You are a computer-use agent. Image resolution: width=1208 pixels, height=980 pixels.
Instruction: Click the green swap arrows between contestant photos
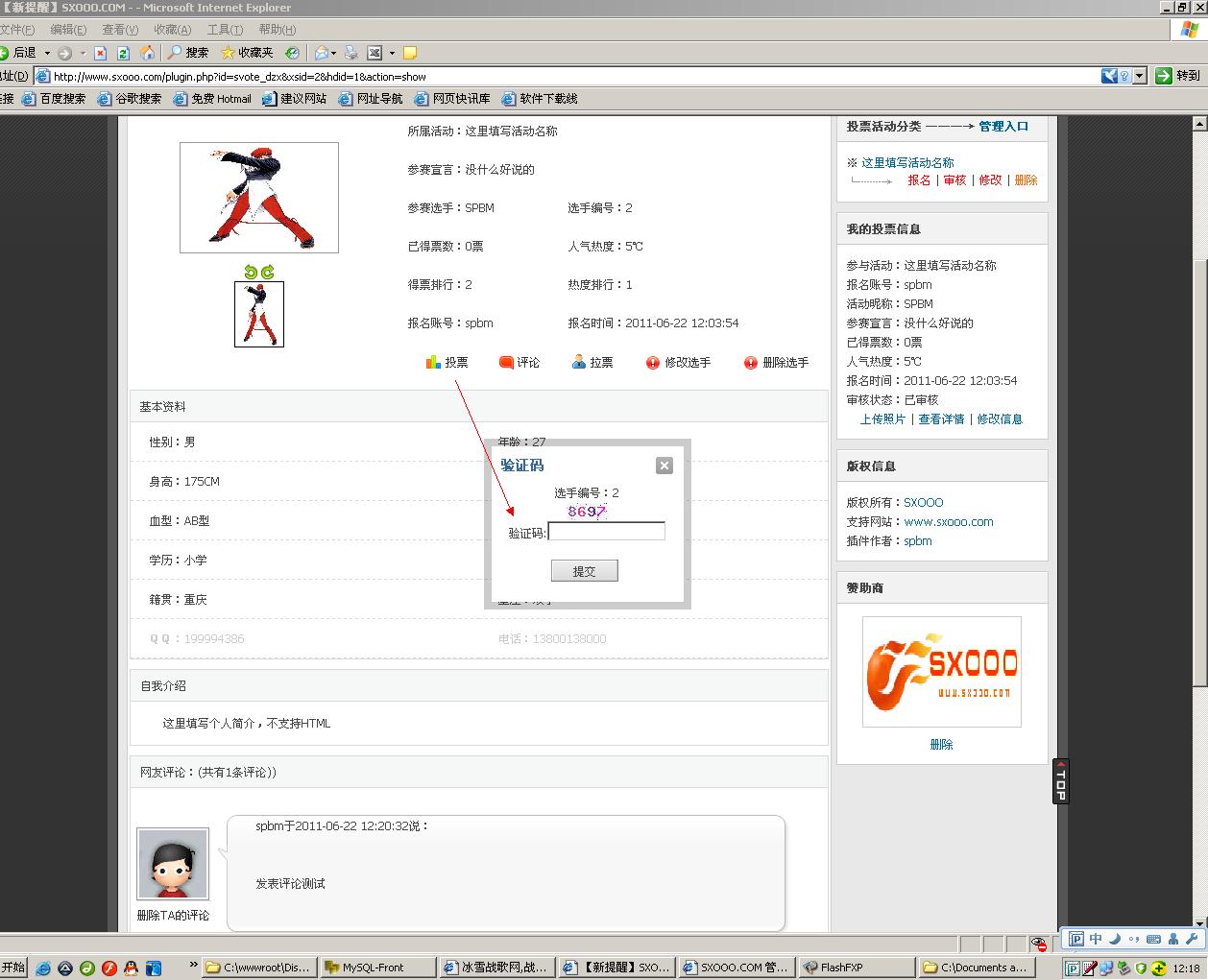coord(259,272)
